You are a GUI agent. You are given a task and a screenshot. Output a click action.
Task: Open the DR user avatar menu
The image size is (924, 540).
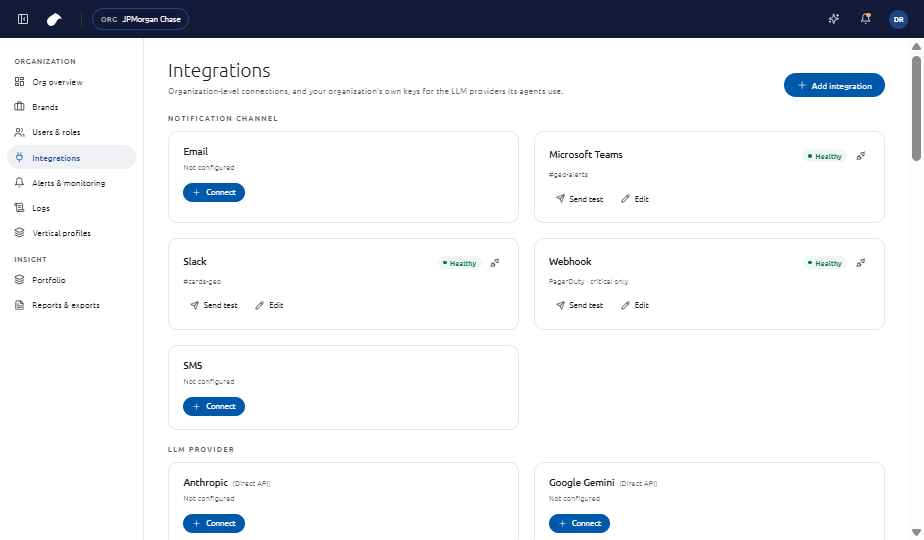[898, 19]
